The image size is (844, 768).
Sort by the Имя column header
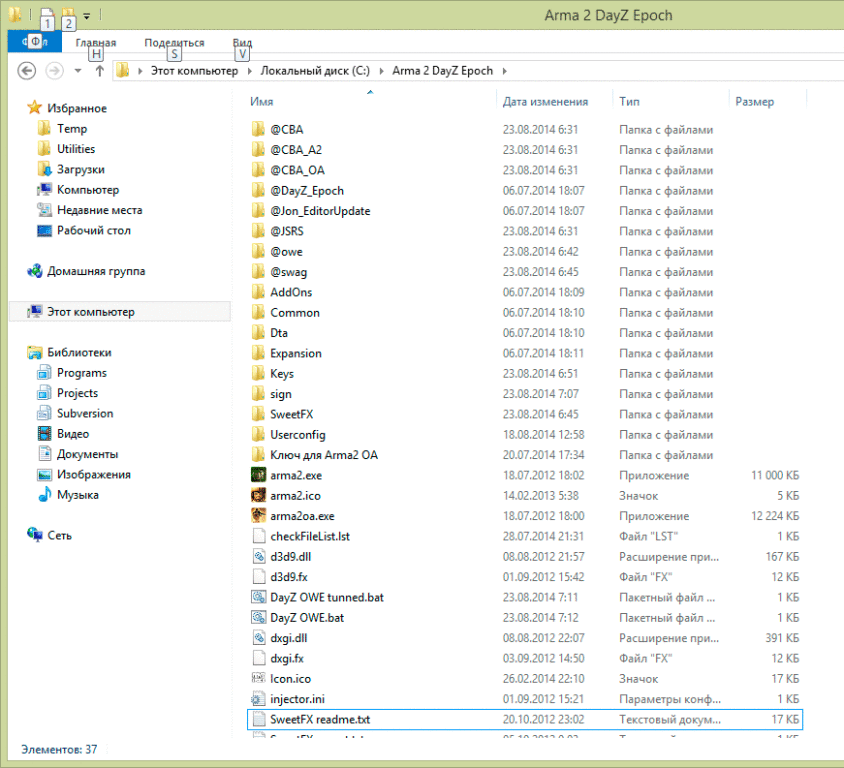coord(262,102)
